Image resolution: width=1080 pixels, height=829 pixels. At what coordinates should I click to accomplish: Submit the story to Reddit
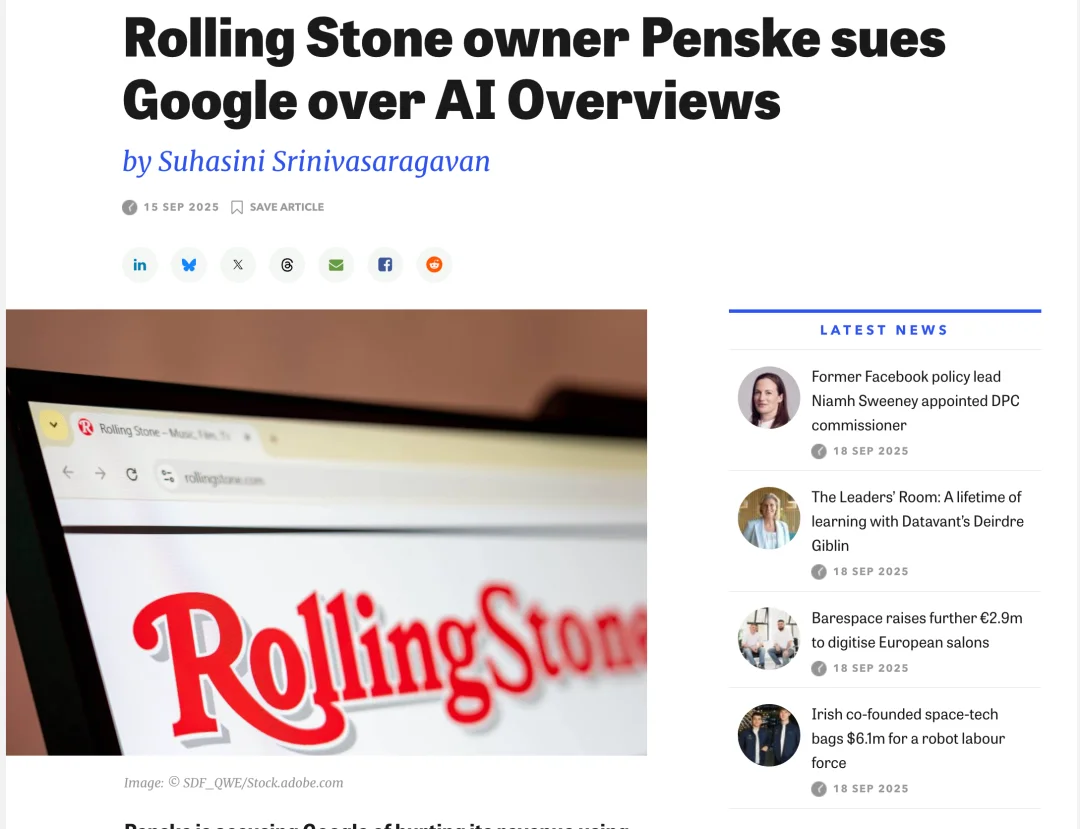(434, 264)
